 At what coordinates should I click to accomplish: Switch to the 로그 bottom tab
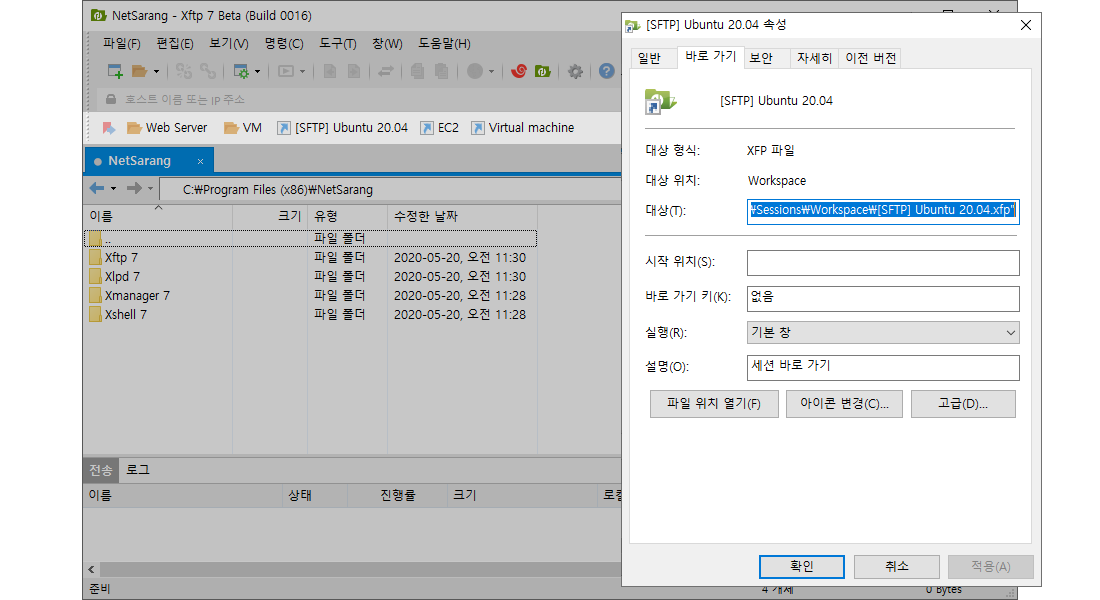click(138, 470)
